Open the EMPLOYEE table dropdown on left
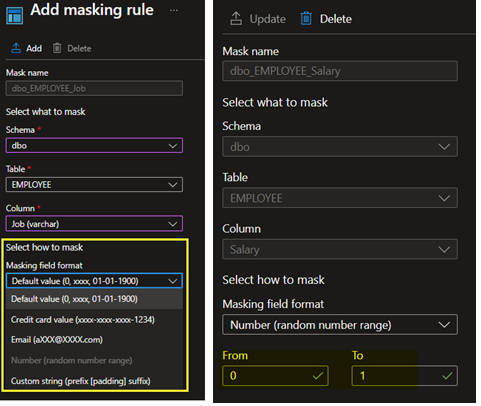Viewport: 481px width, 406px height. click(x=94, y=185)
